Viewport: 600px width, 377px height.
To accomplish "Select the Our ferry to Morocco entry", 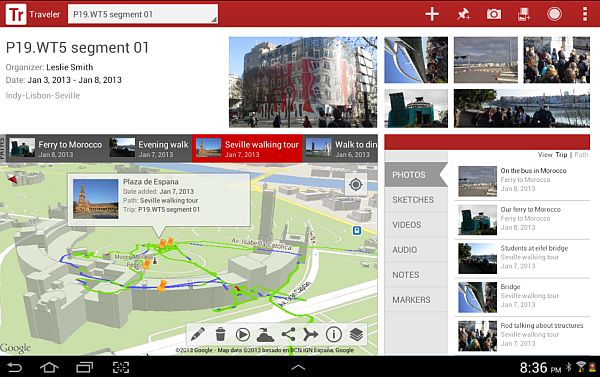I will 523,219.
